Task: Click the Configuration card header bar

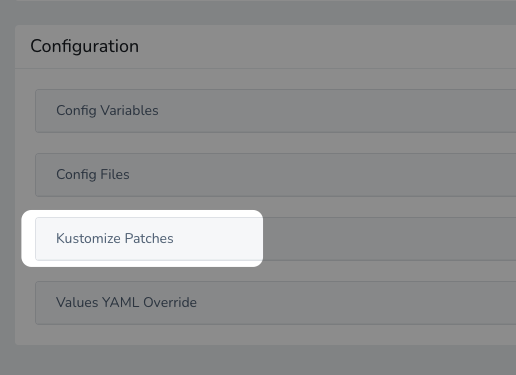Action: 266,47
